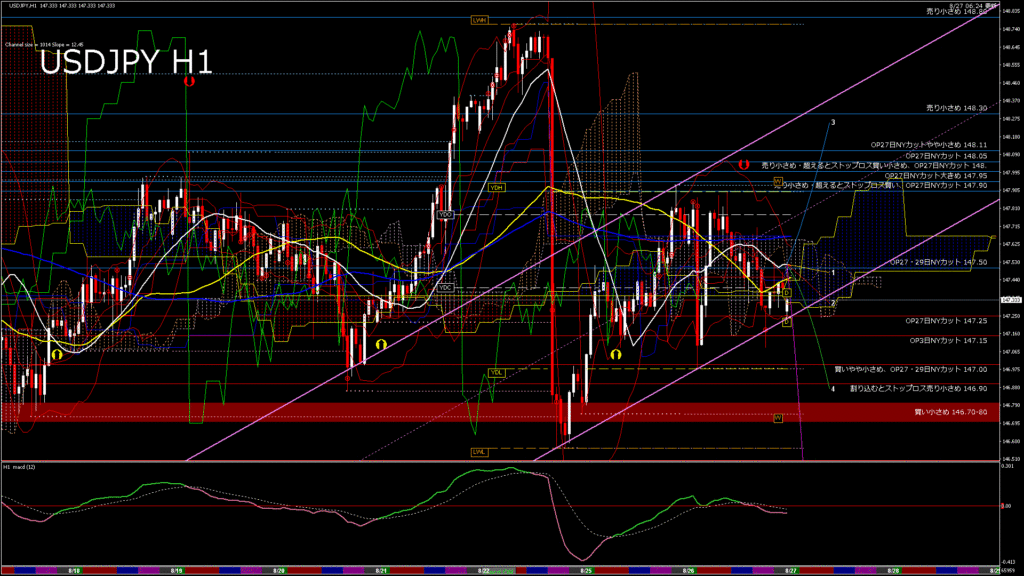Select the YDH price level tag
Viewport: 1024px width, 576px height.
click(x=496, y=187)
